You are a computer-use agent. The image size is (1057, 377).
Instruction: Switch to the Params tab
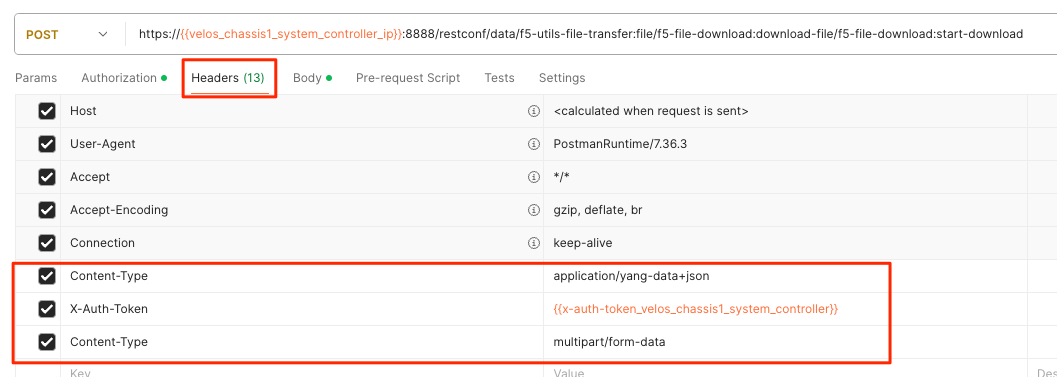coord(36,78)
